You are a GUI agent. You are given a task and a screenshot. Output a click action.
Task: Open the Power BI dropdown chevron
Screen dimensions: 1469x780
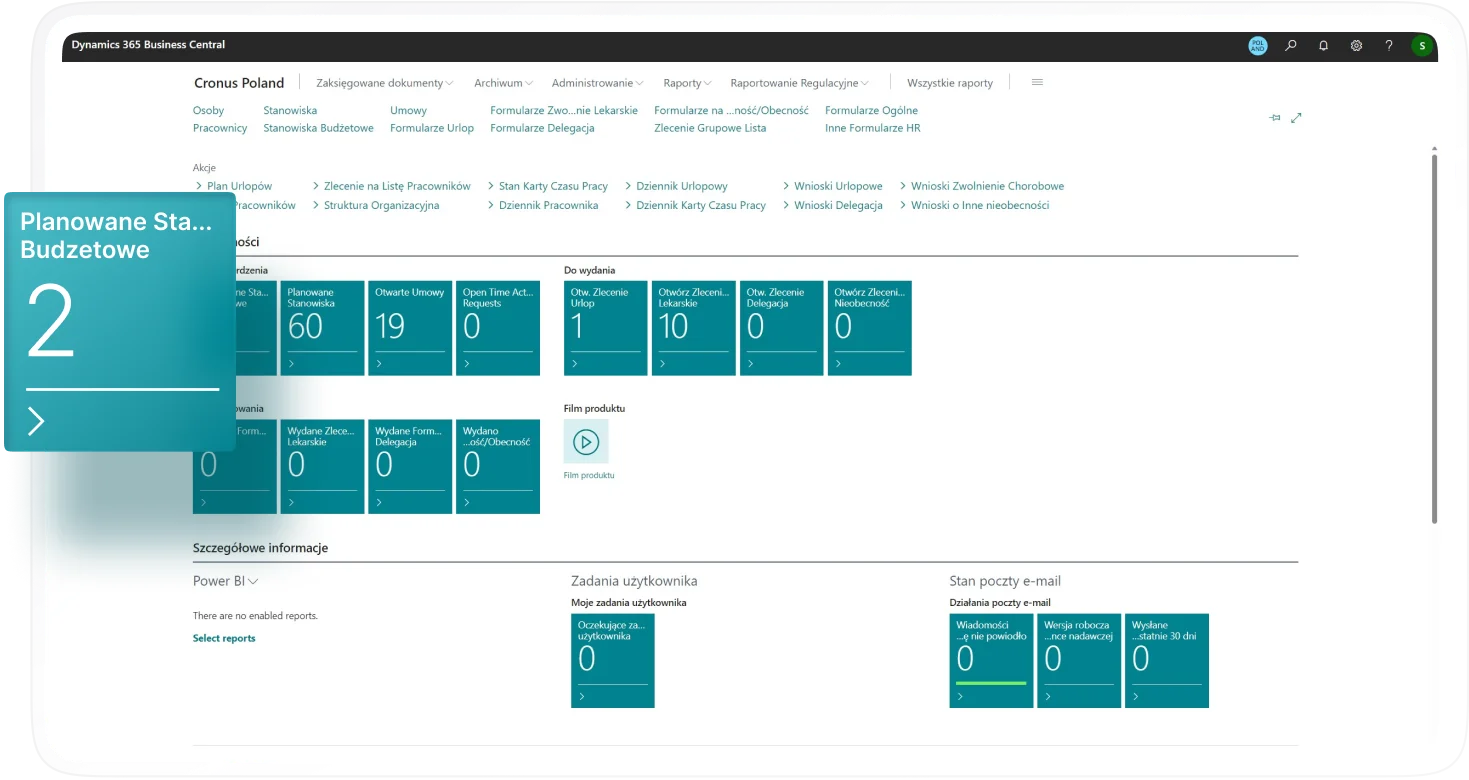[x=253, y=581]
